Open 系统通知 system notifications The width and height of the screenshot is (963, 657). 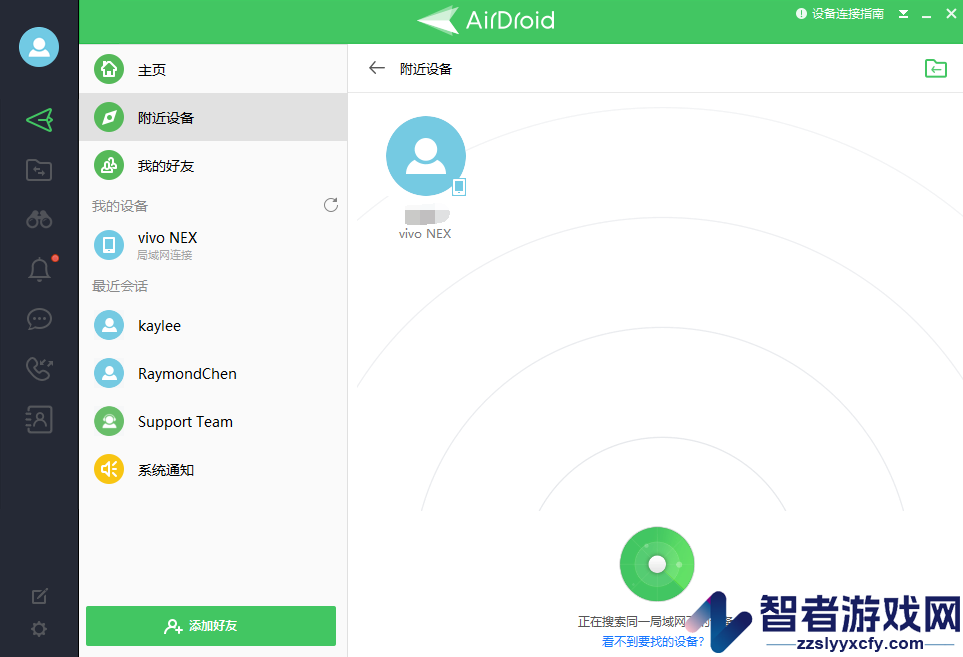(x=213, y=470)
